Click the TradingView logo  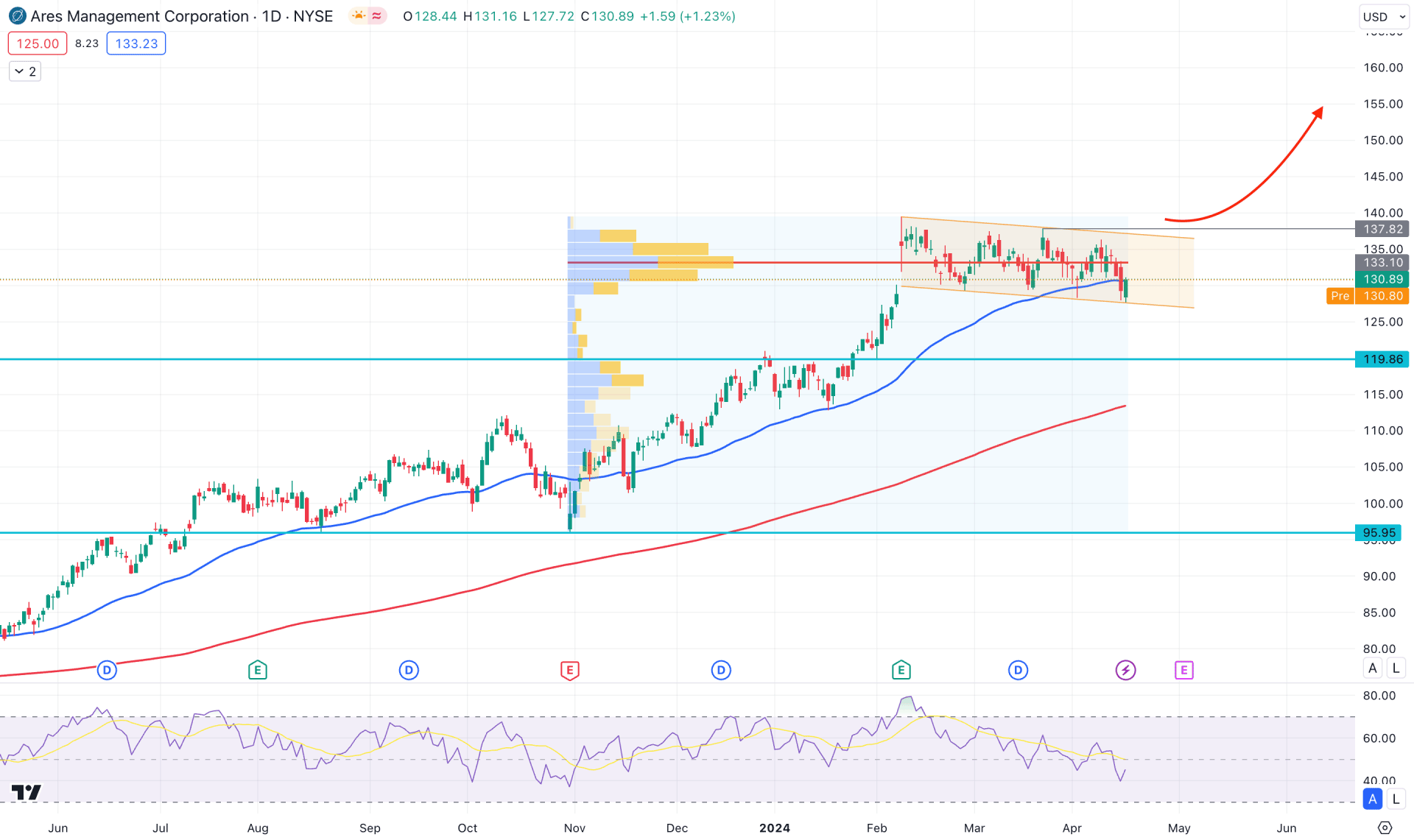[x=27, y=792]
